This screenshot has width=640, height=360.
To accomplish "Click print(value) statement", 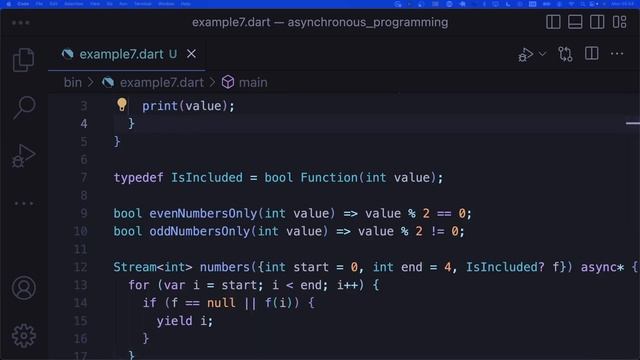I will click(188, 106).
